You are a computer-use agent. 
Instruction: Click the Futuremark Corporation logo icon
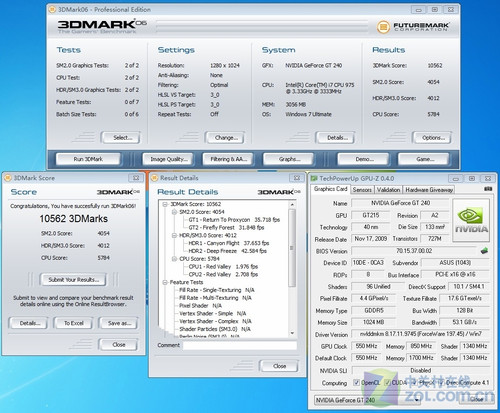[383, 27]
